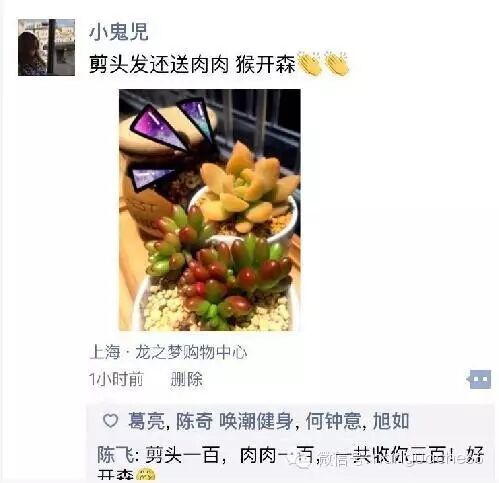Open 小鬼児 username link
Screen dimensions: 499x483
coord(118,32)
